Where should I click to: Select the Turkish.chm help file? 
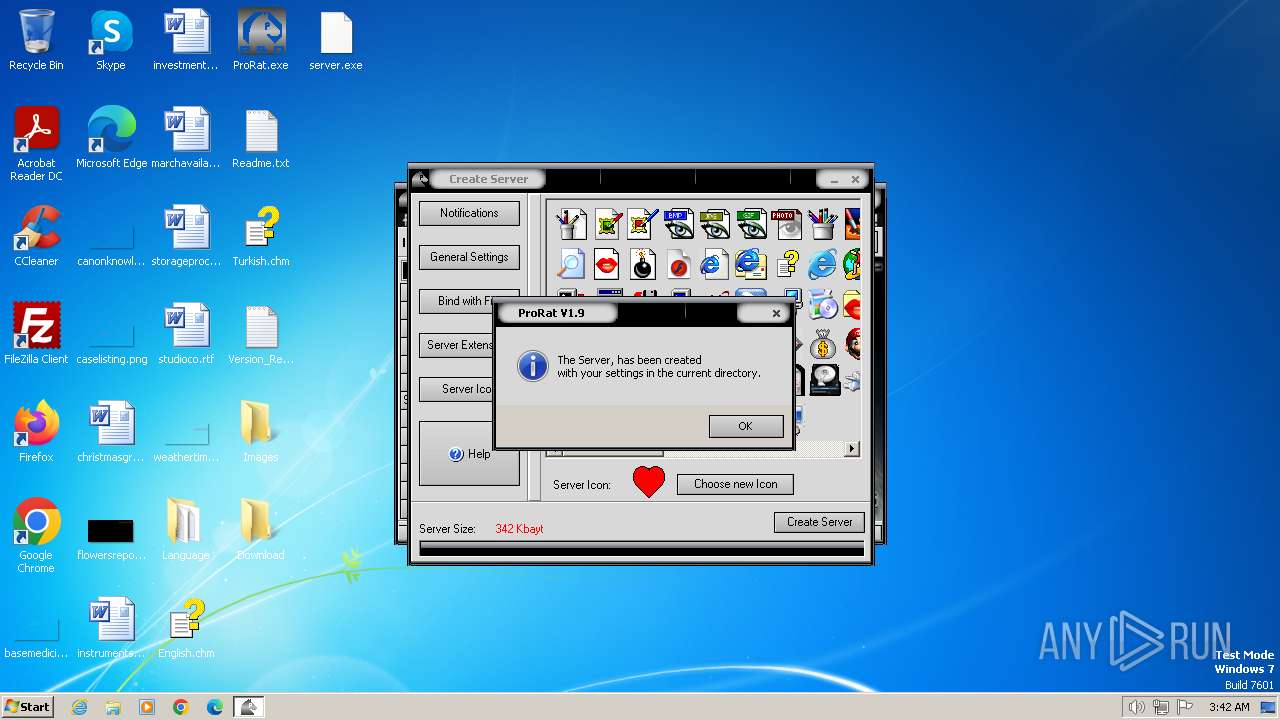[260, 237]
